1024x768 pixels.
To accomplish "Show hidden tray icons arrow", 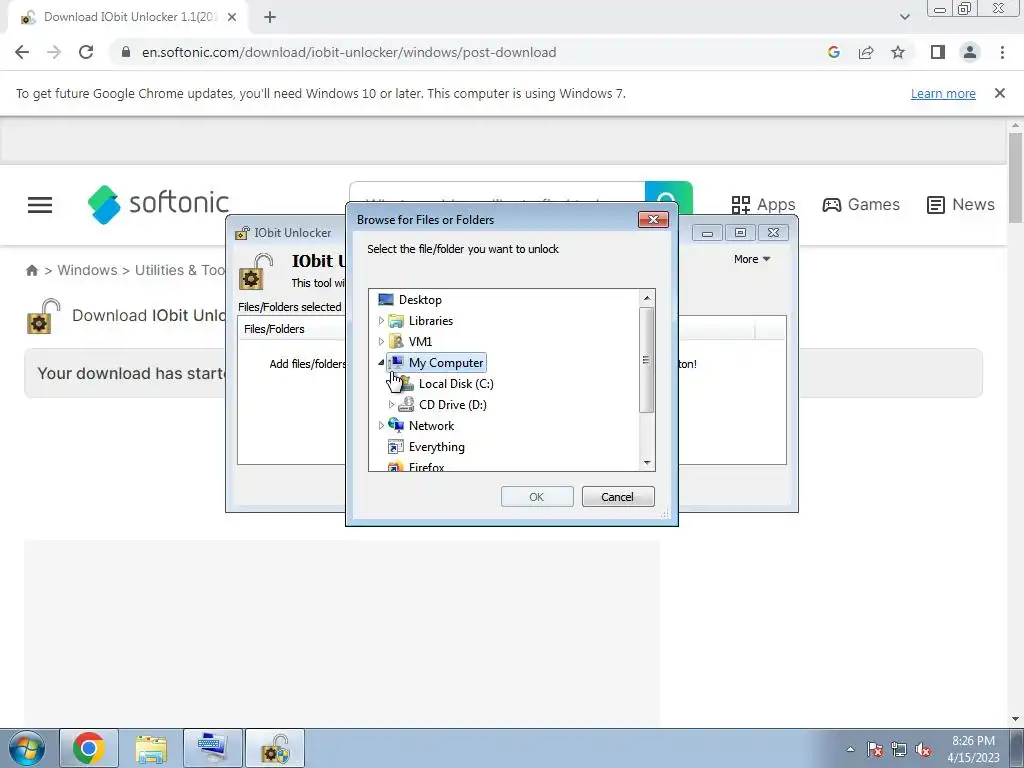I will coord(850,750).
